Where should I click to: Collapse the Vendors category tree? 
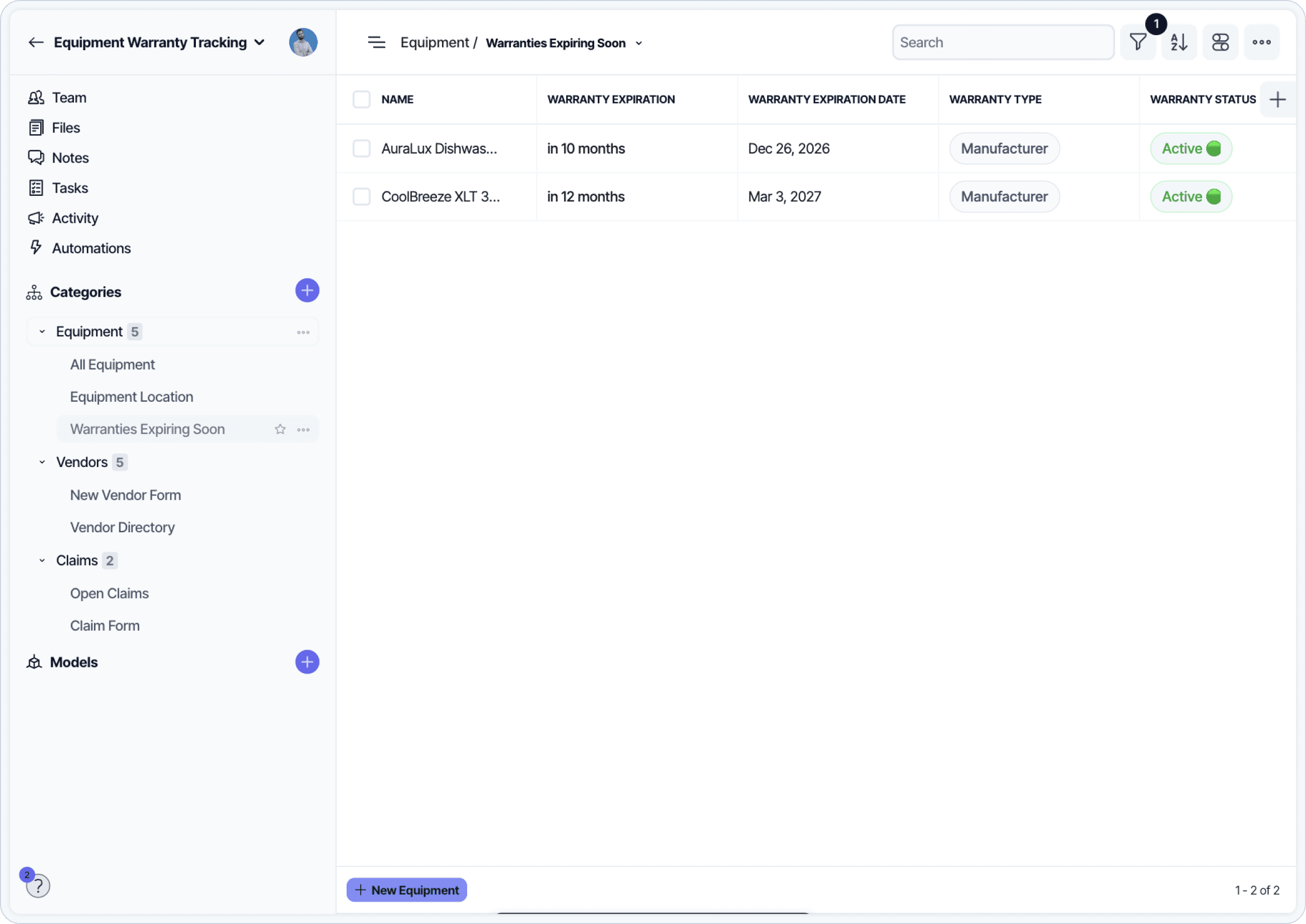(42, 462)
